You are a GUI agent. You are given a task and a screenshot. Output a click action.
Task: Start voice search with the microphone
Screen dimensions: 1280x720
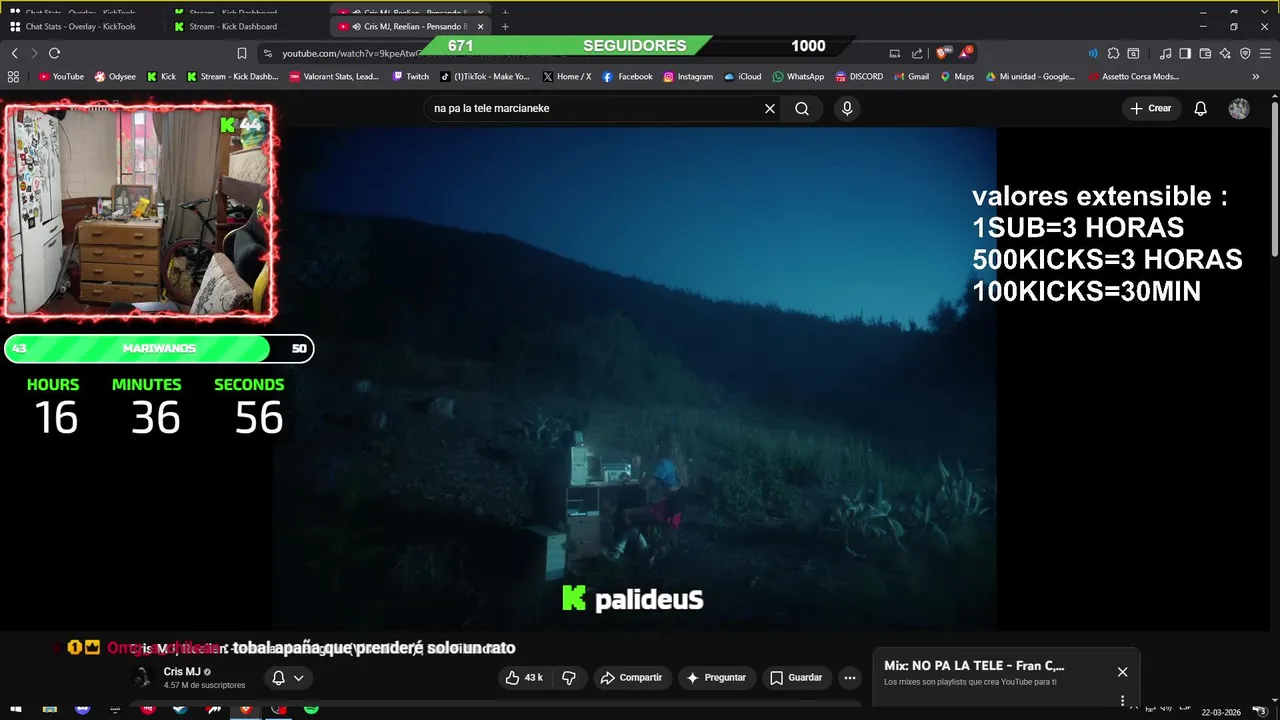point(847,108)
